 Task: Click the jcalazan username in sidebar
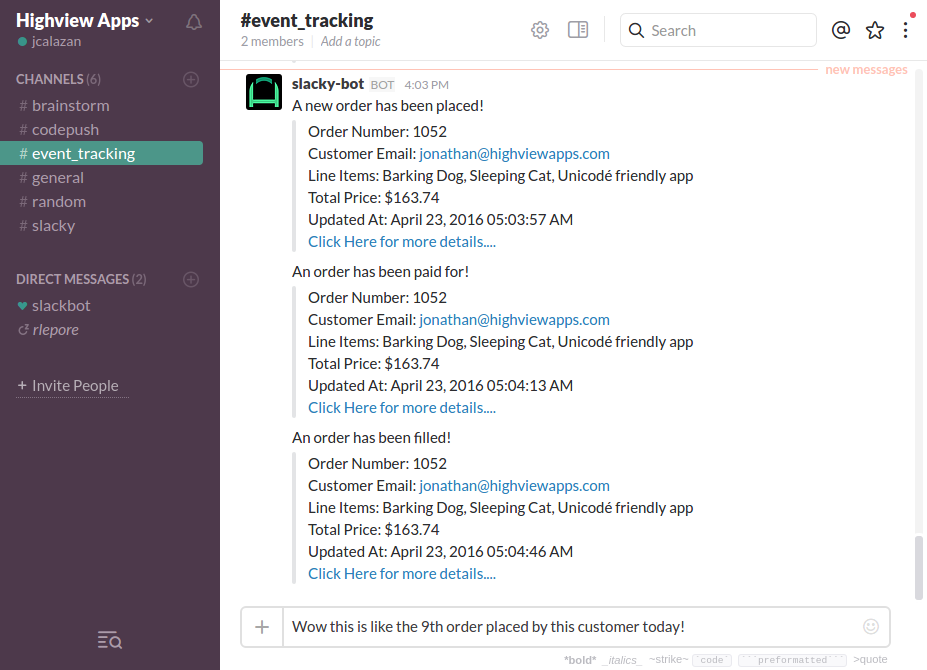pos(56,41)
